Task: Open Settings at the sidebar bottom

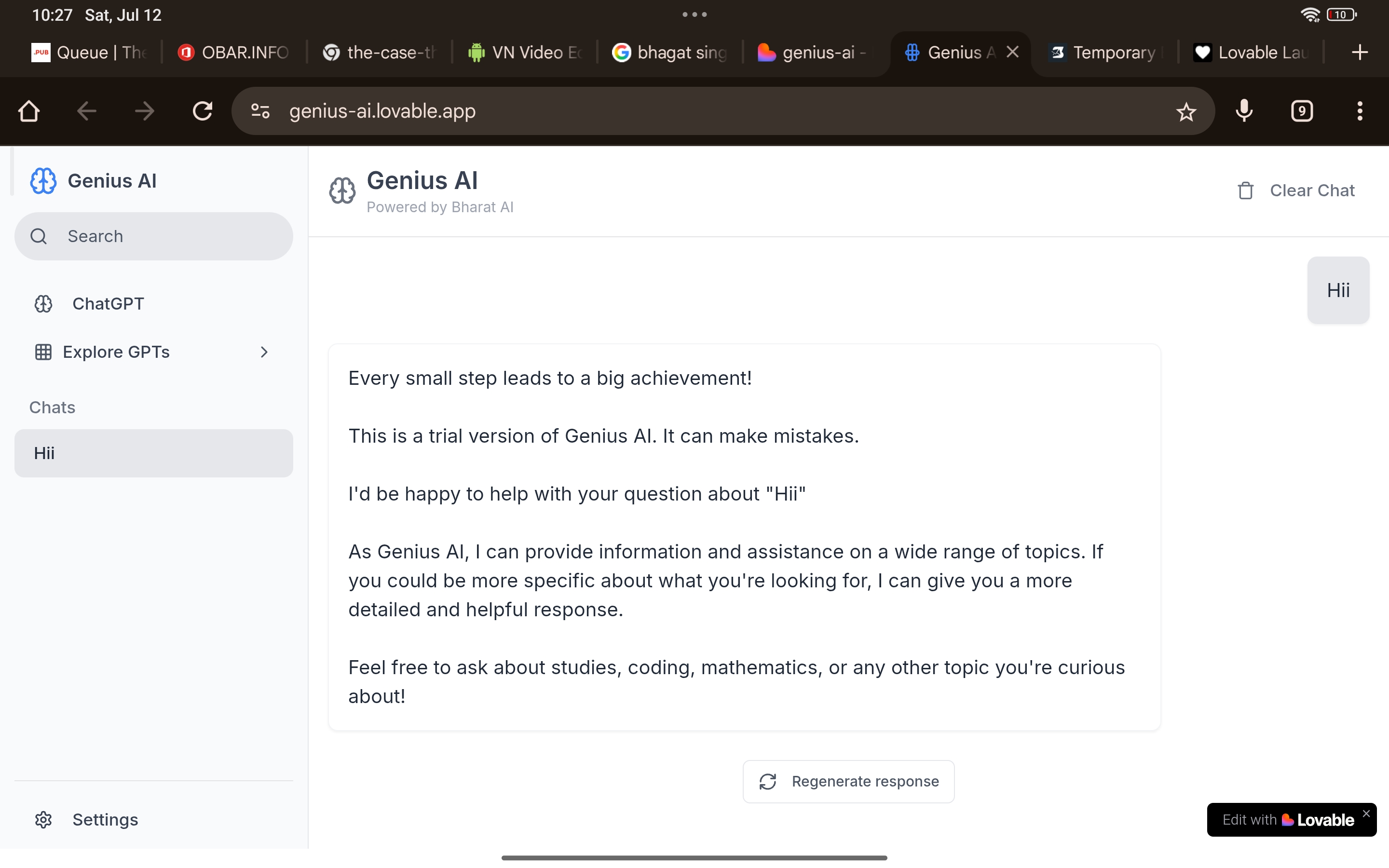Action: pos(105,819)
